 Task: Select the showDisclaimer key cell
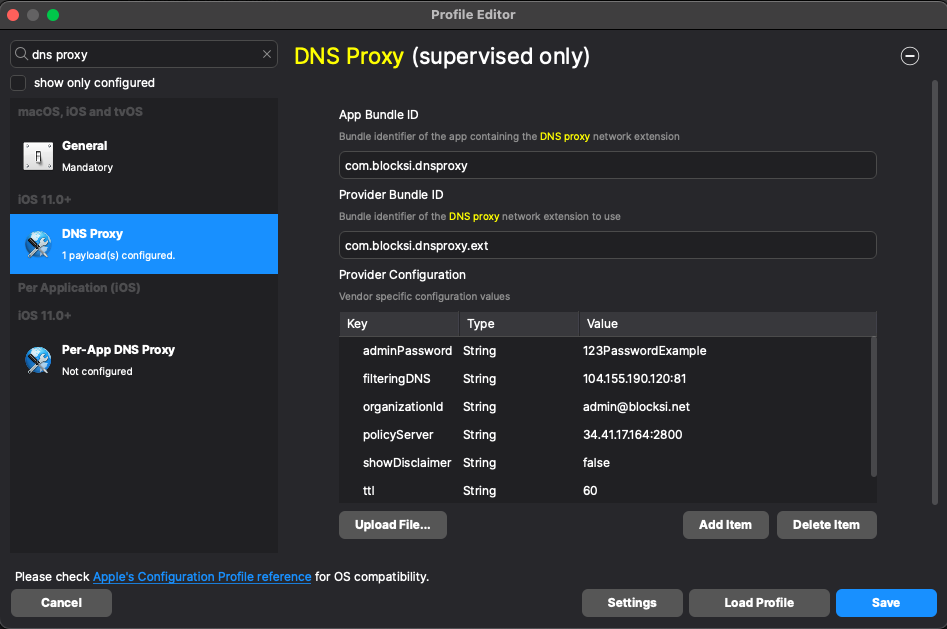coord(407,463)
